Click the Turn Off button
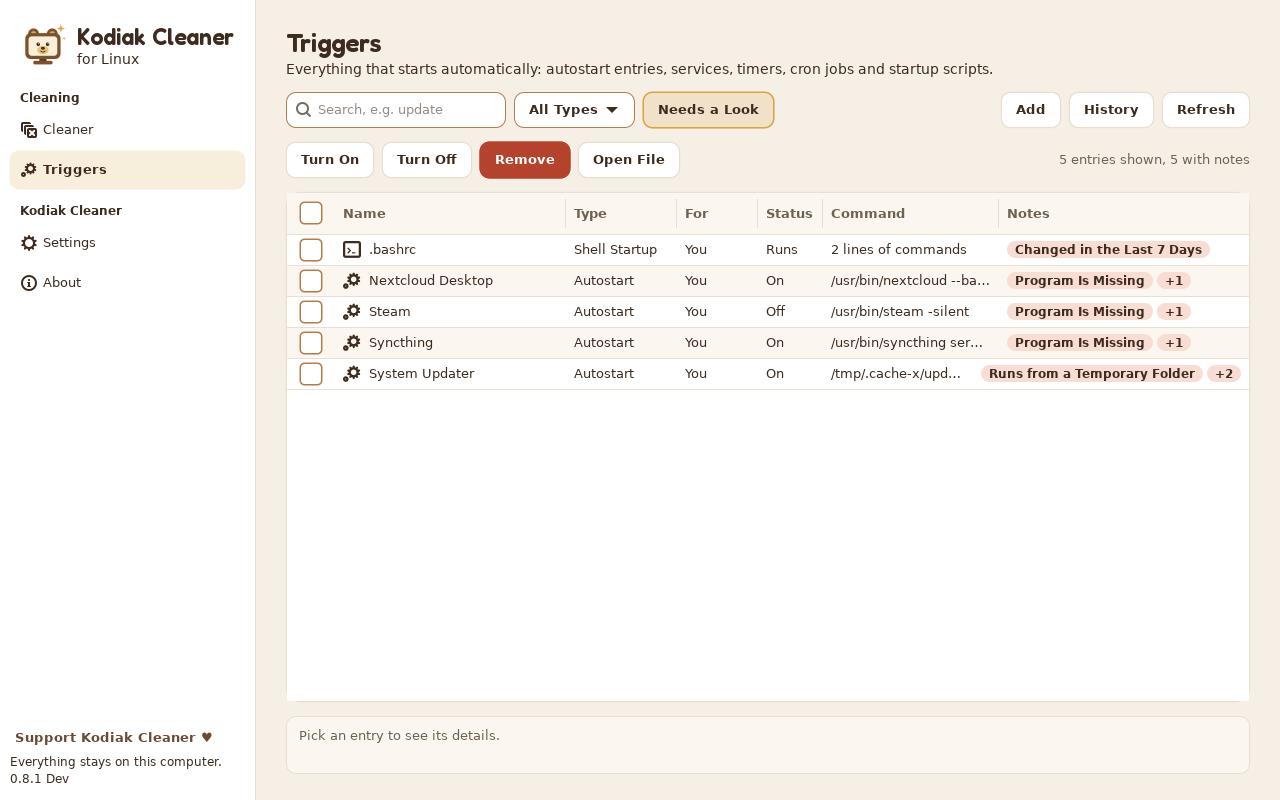This screenshot has width=1280, height=800. (x=427, y=160)
